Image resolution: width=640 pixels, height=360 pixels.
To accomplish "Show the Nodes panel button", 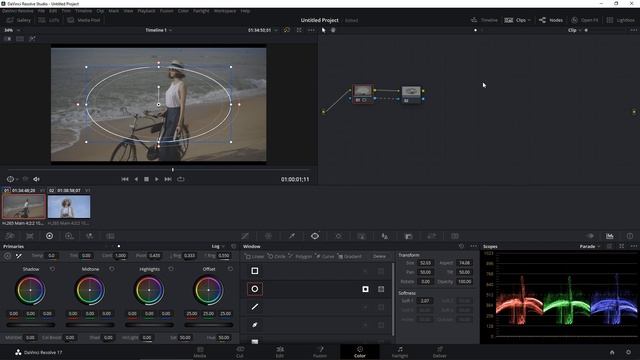I will point(551,20).
